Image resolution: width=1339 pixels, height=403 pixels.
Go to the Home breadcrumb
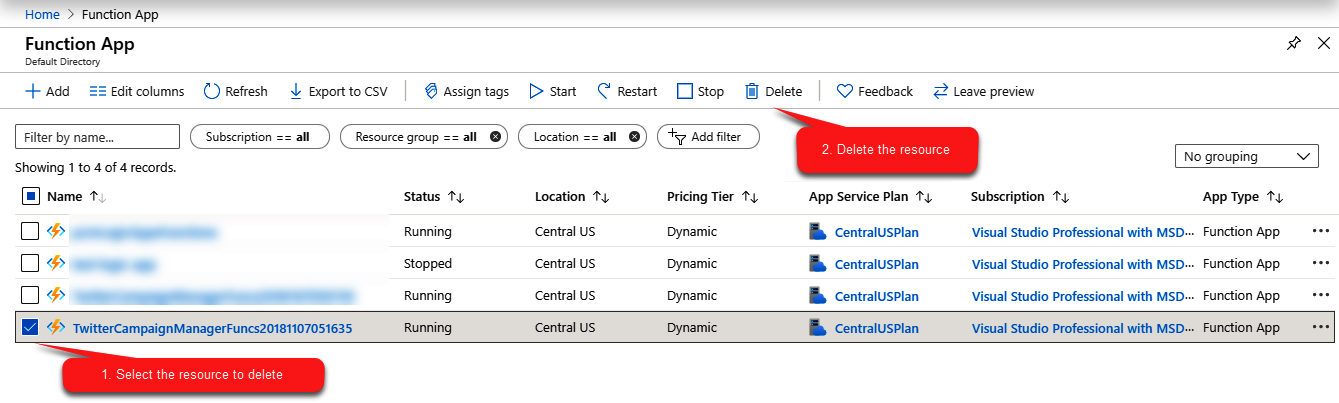click(x=42, y=14)
